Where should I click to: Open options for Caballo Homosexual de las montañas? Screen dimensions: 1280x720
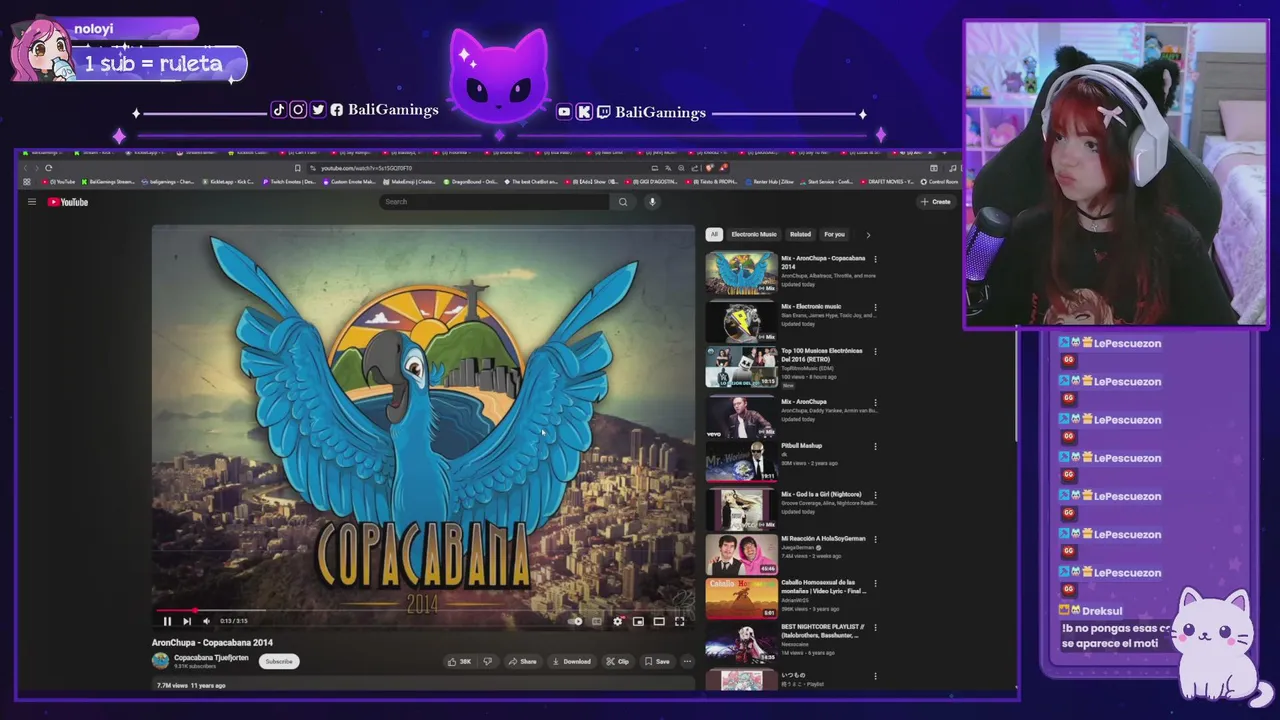pyautogui.click(x=875, y=582)
